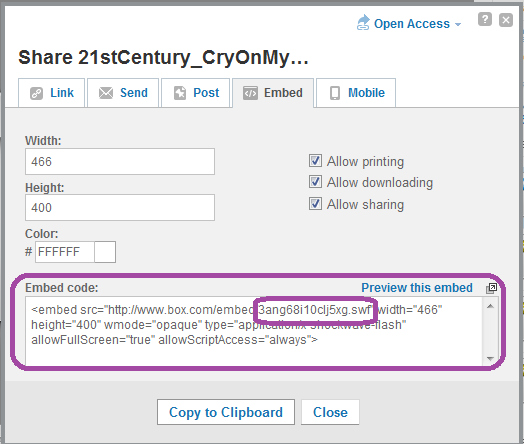Click the chain icon on Link tab
This screenshot has width=524, height=444.
(36, 93)
